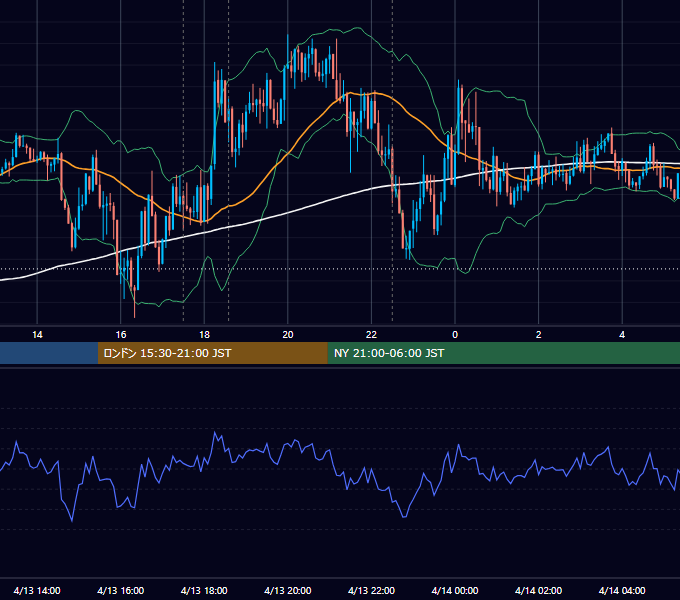
Task: Click the 0 hour axis label
Action: [455, 335]
